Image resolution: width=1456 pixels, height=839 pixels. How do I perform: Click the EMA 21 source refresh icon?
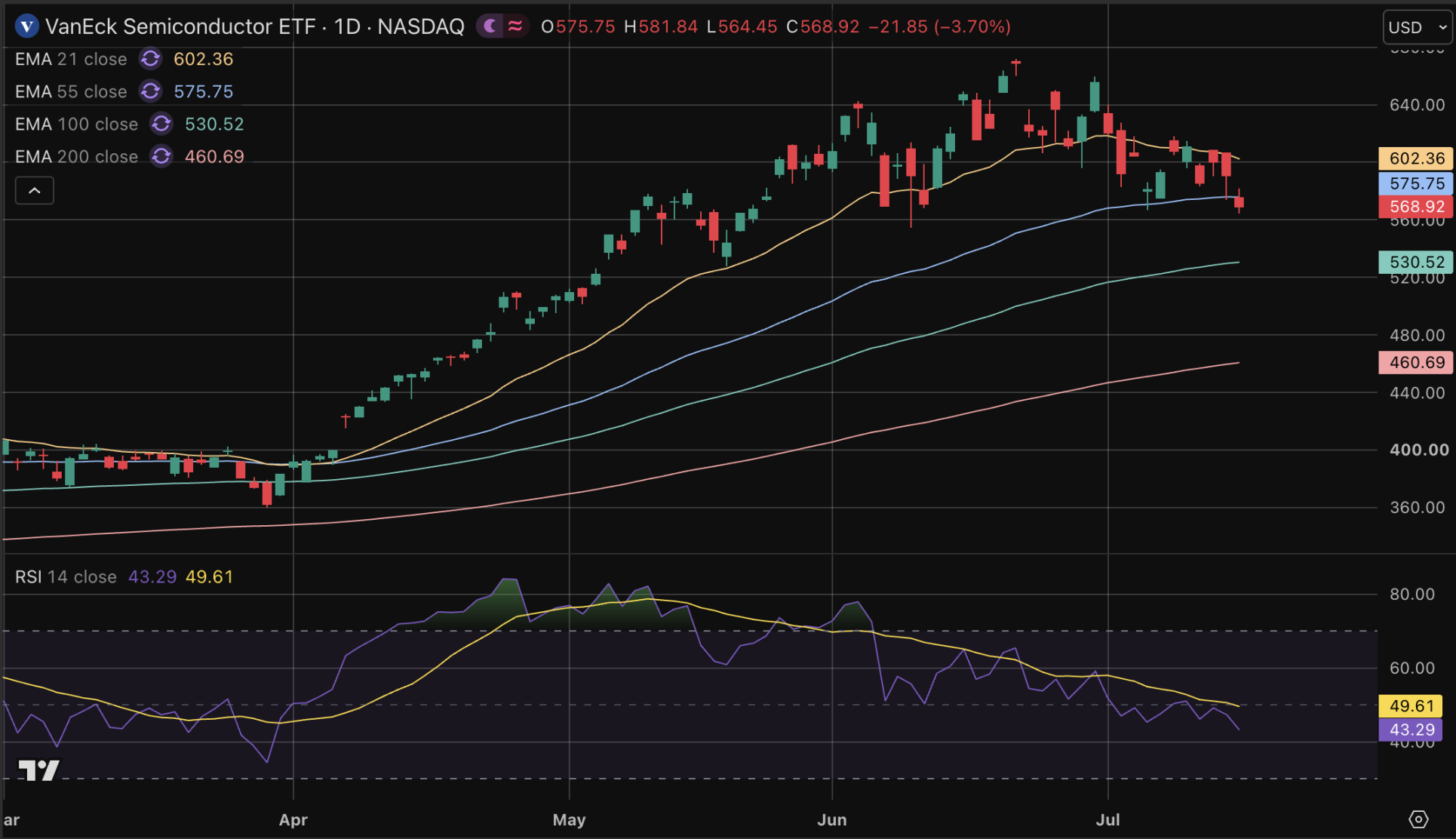click(x=150, y=59)
